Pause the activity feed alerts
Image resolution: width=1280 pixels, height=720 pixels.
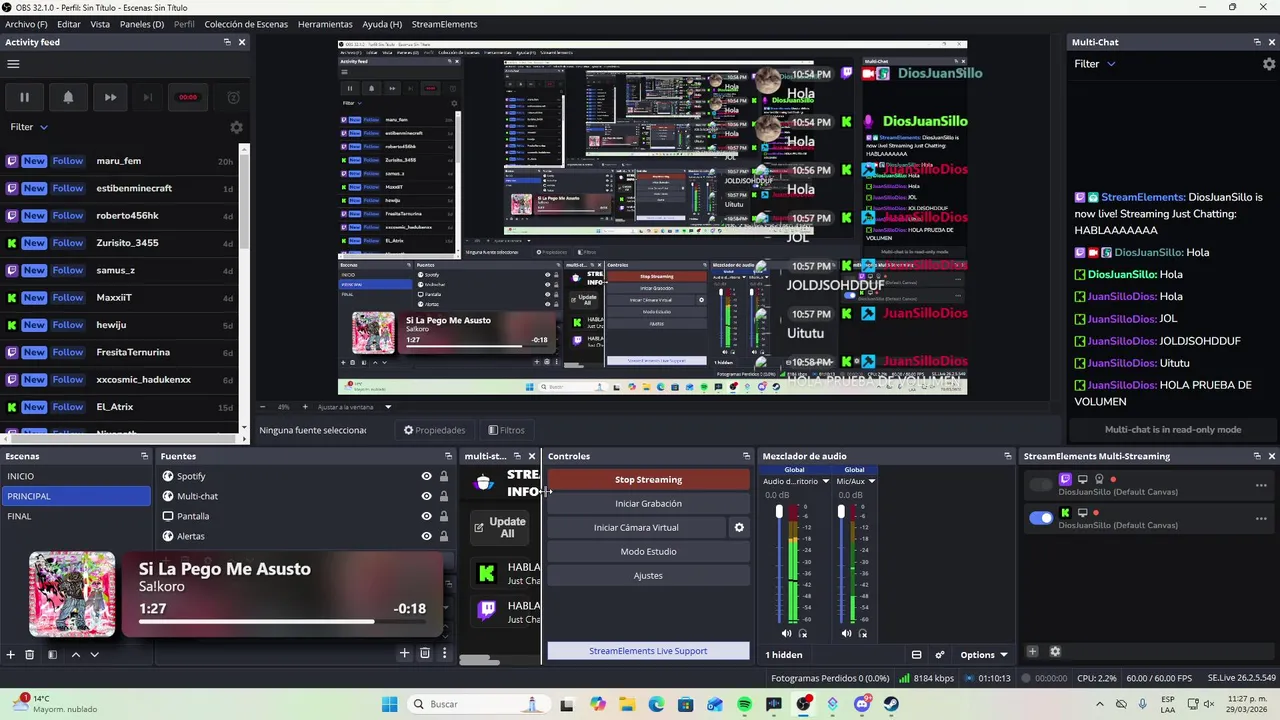click(x=24, y=97)
